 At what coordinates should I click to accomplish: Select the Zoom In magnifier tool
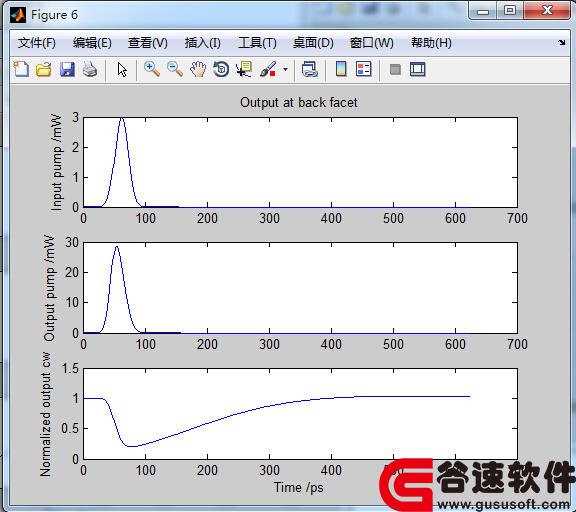coord(151,69)
